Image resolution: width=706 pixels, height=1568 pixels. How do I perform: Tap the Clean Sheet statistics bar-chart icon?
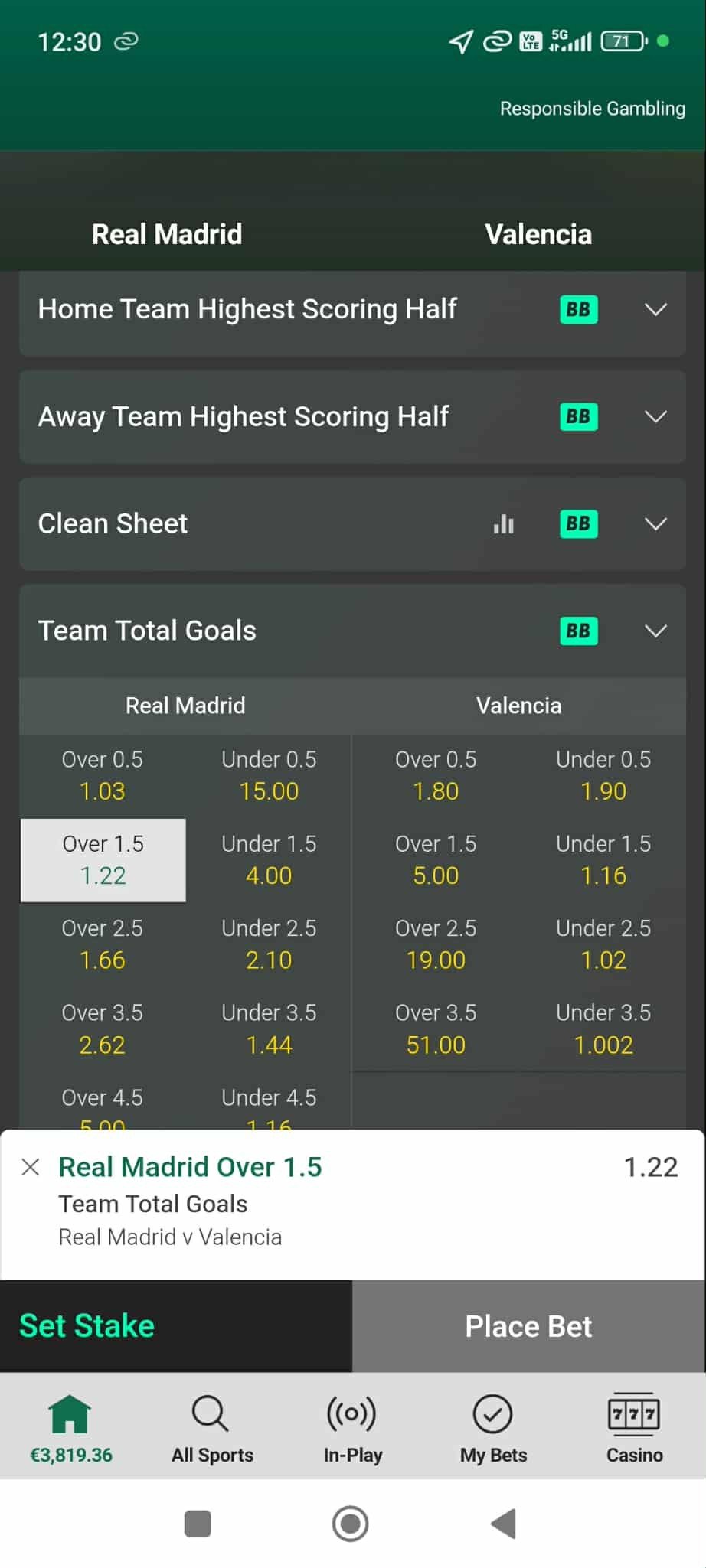coord(503,524)
